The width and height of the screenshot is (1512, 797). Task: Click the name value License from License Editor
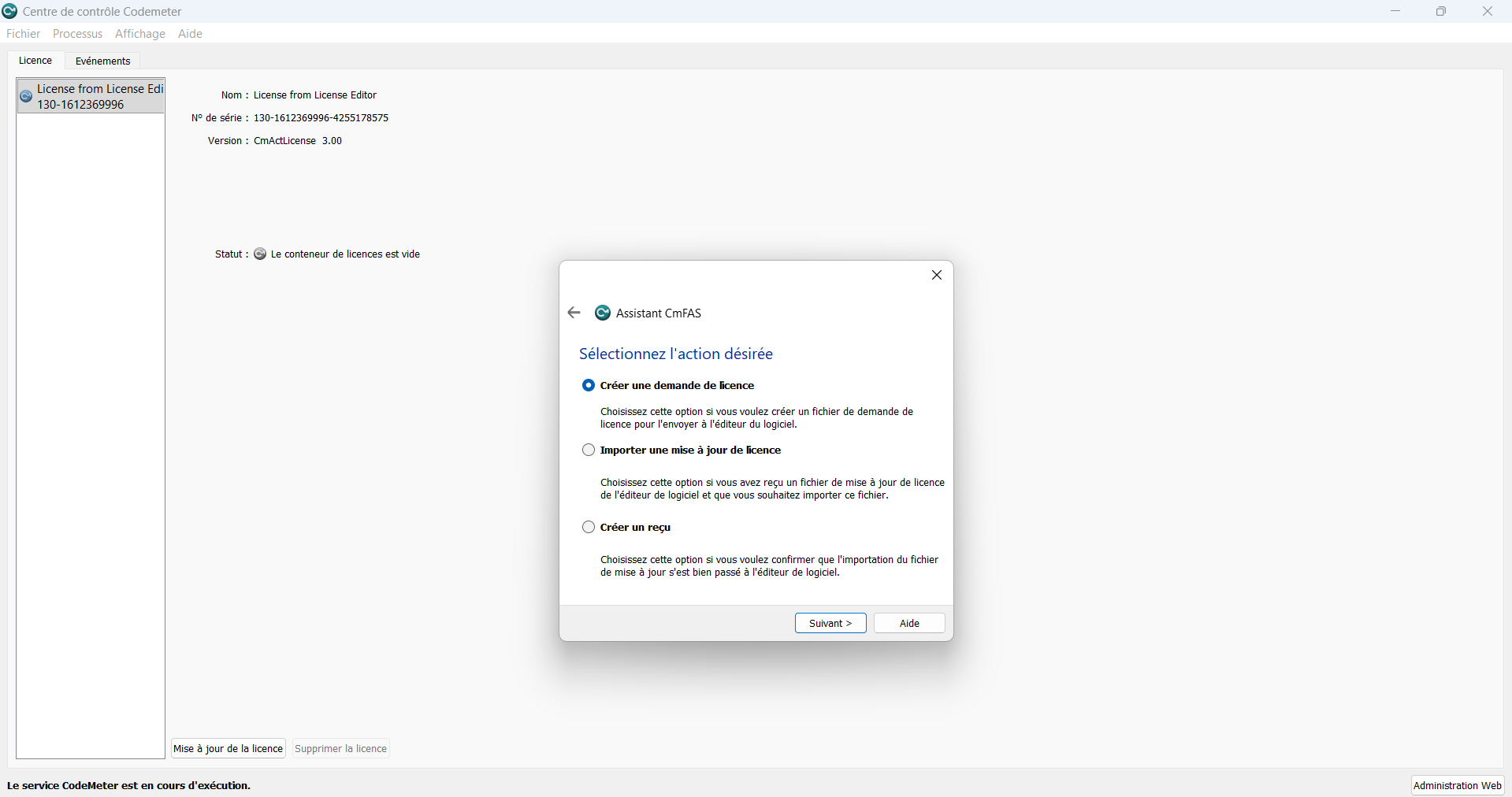[315, 95]
